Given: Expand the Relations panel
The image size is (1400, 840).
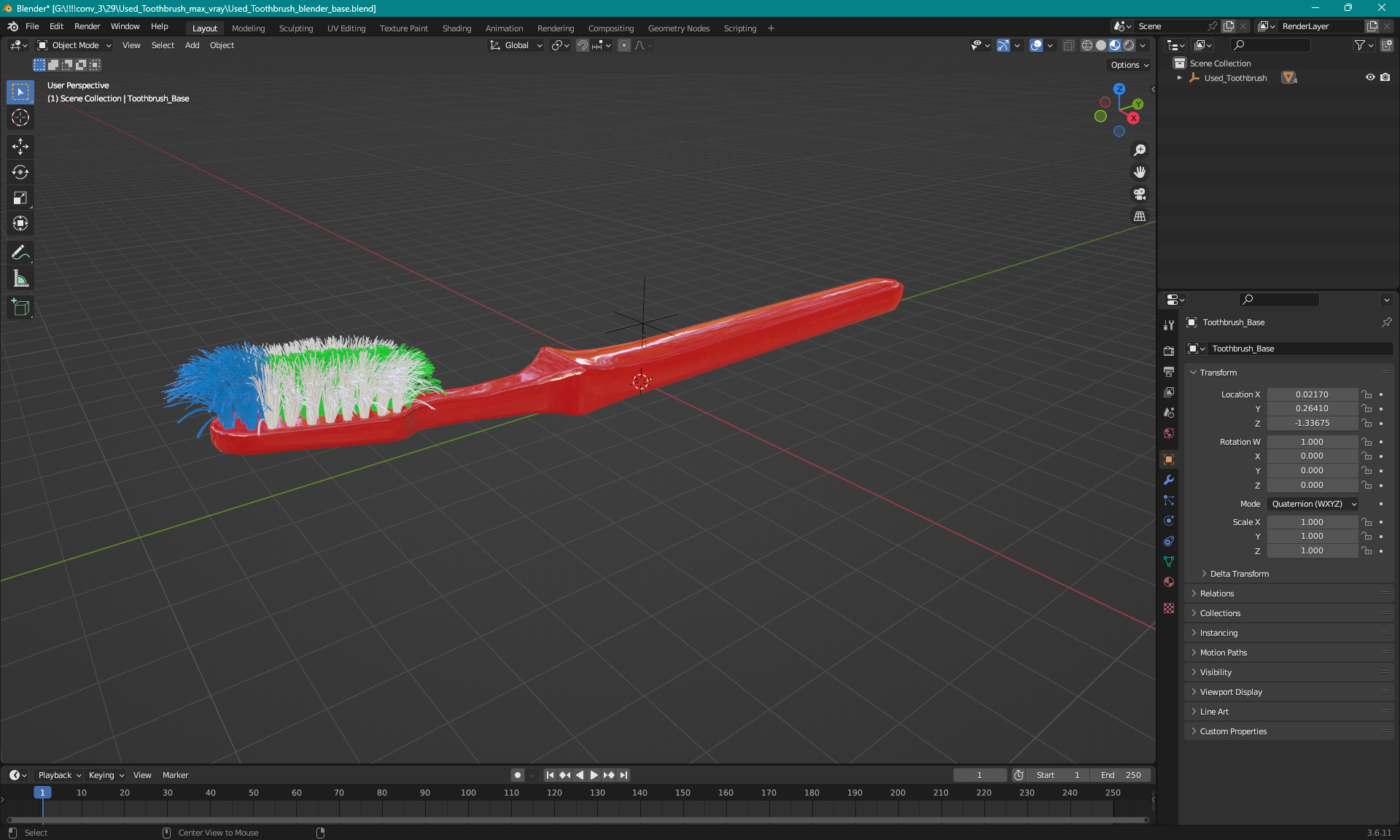Looking at the screenshot, I should pos(1216,594).
